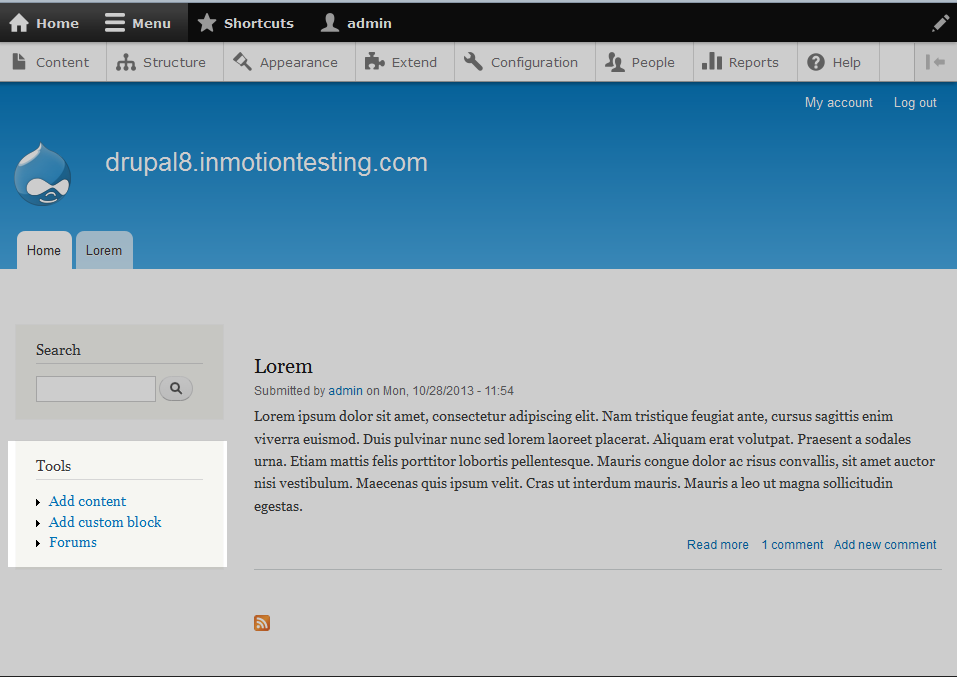This screenshot has height=677, width=957.
Task: Click inside the Search text field
Action: point(96,389)
